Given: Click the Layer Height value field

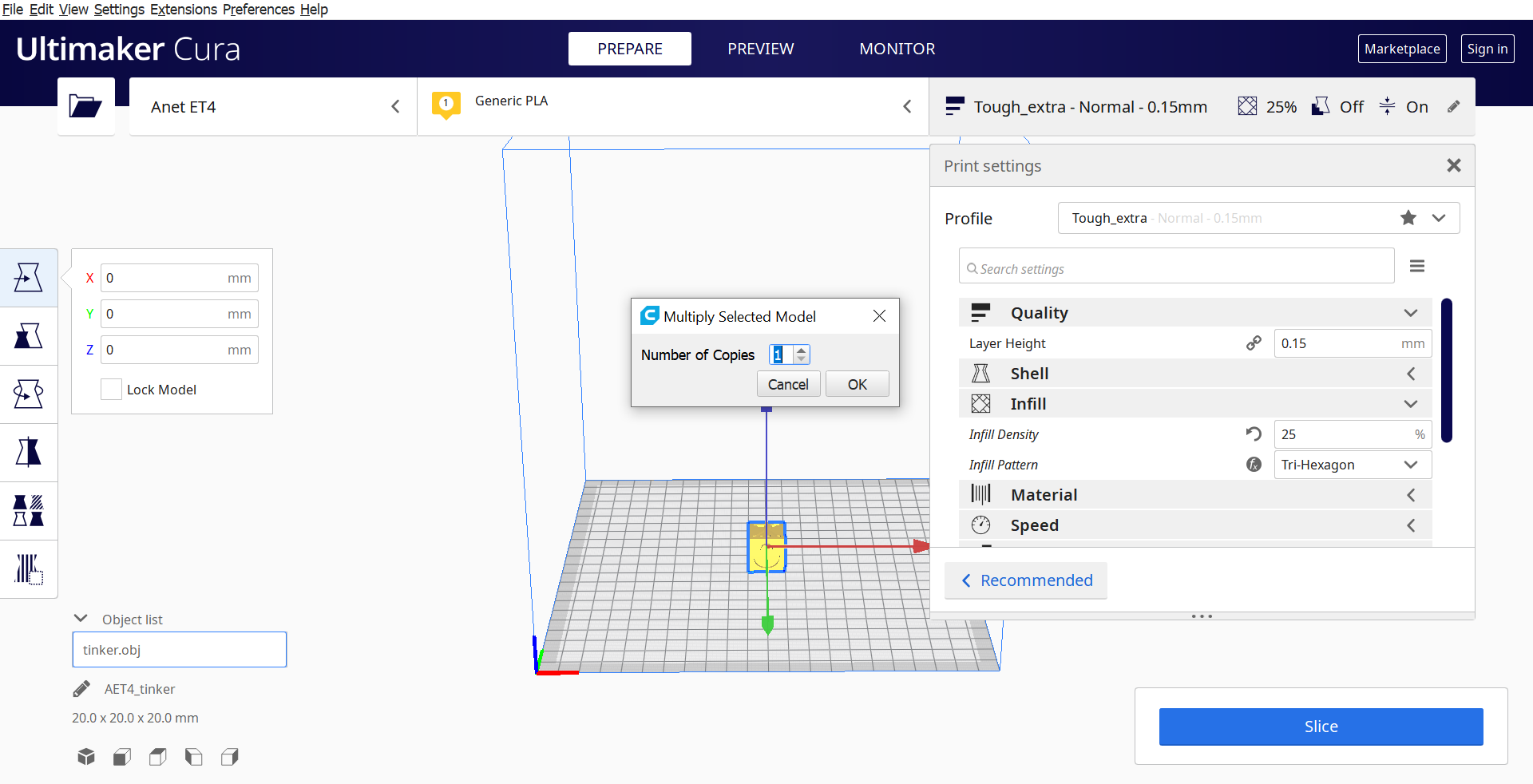Looking at the screenshot, I should (x=1353, y=343).
